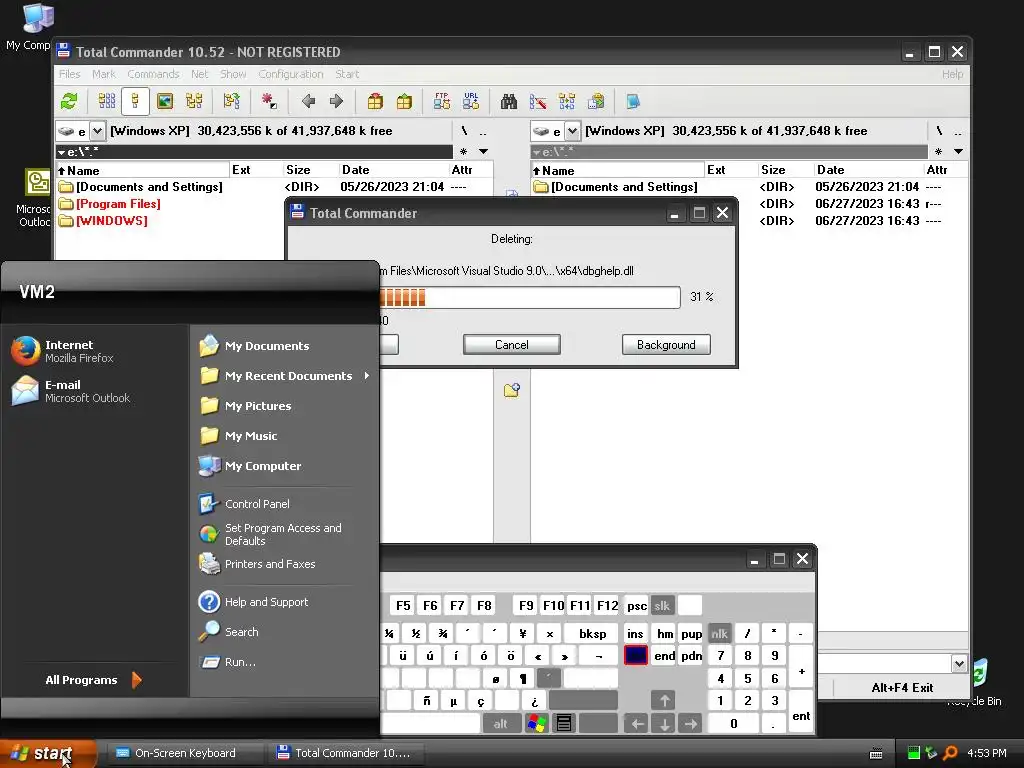This screenshot has width=1024, height=768.
Task: Open right panel directory history arrow
Action: 958,152
